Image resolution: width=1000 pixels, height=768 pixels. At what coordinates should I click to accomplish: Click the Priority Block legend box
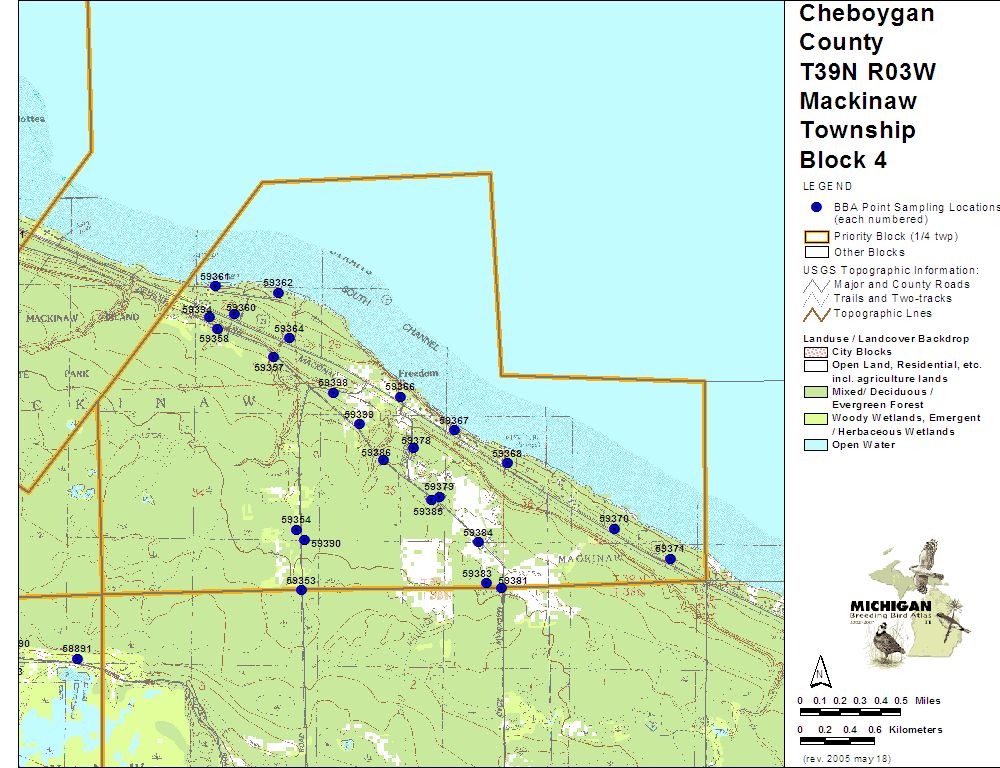coord(817,237)
